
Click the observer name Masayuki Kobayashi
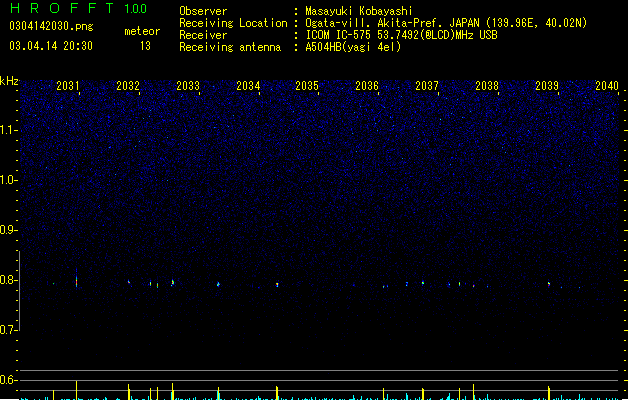(359, 11)
